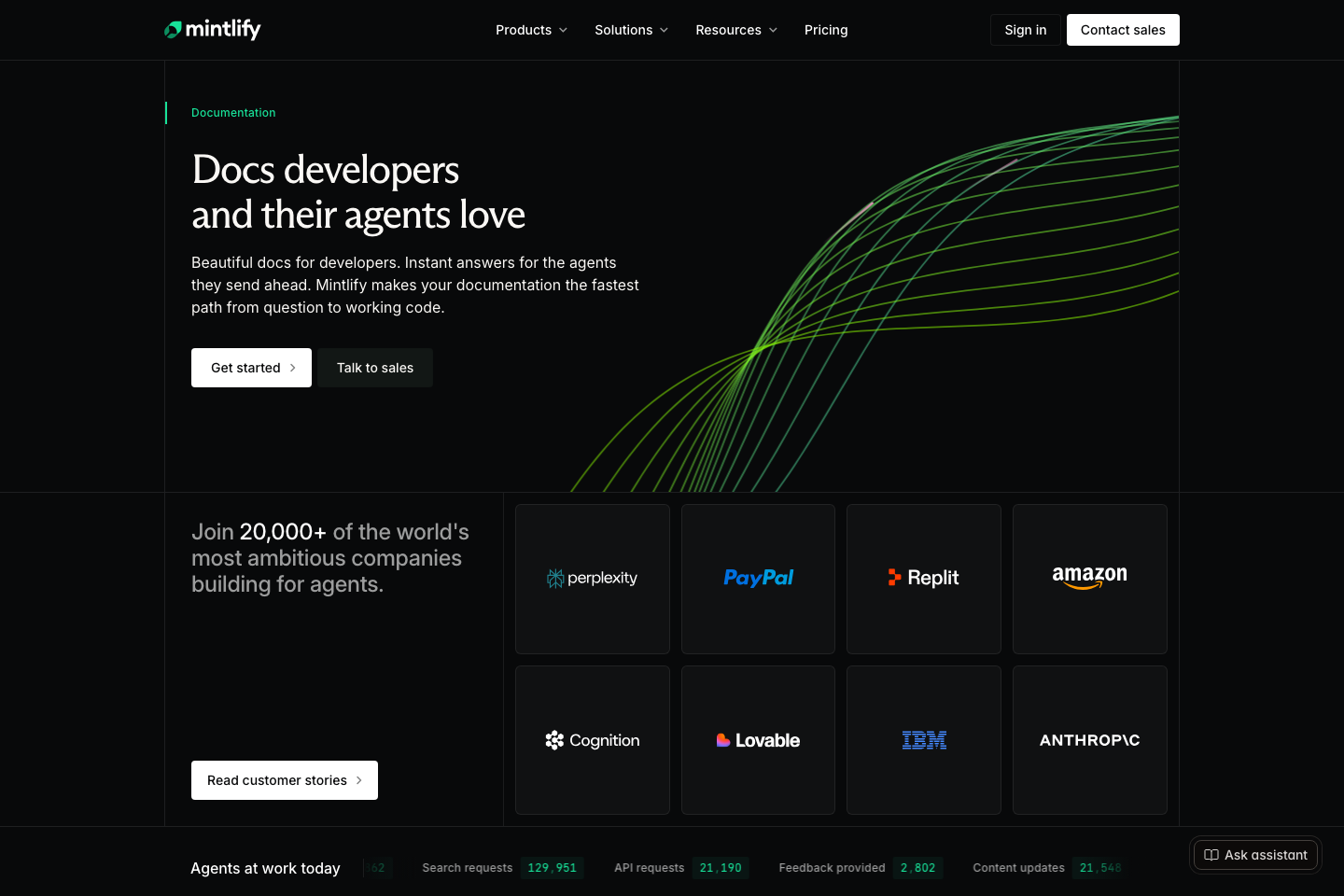Click the Search requests count 129,951
Image resolution: width=1344 pixels, height=896 pixels.
tap(553, 868)
